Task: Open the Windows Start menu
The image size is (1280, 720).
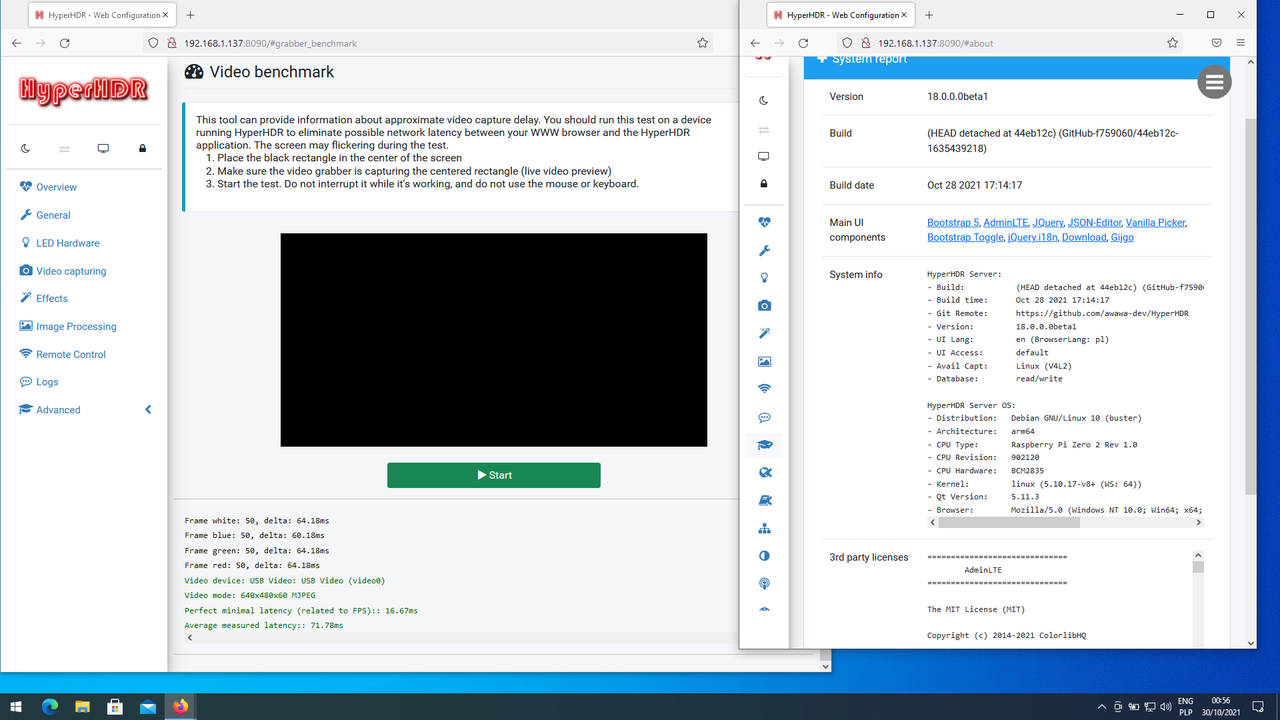Action: 17,706
